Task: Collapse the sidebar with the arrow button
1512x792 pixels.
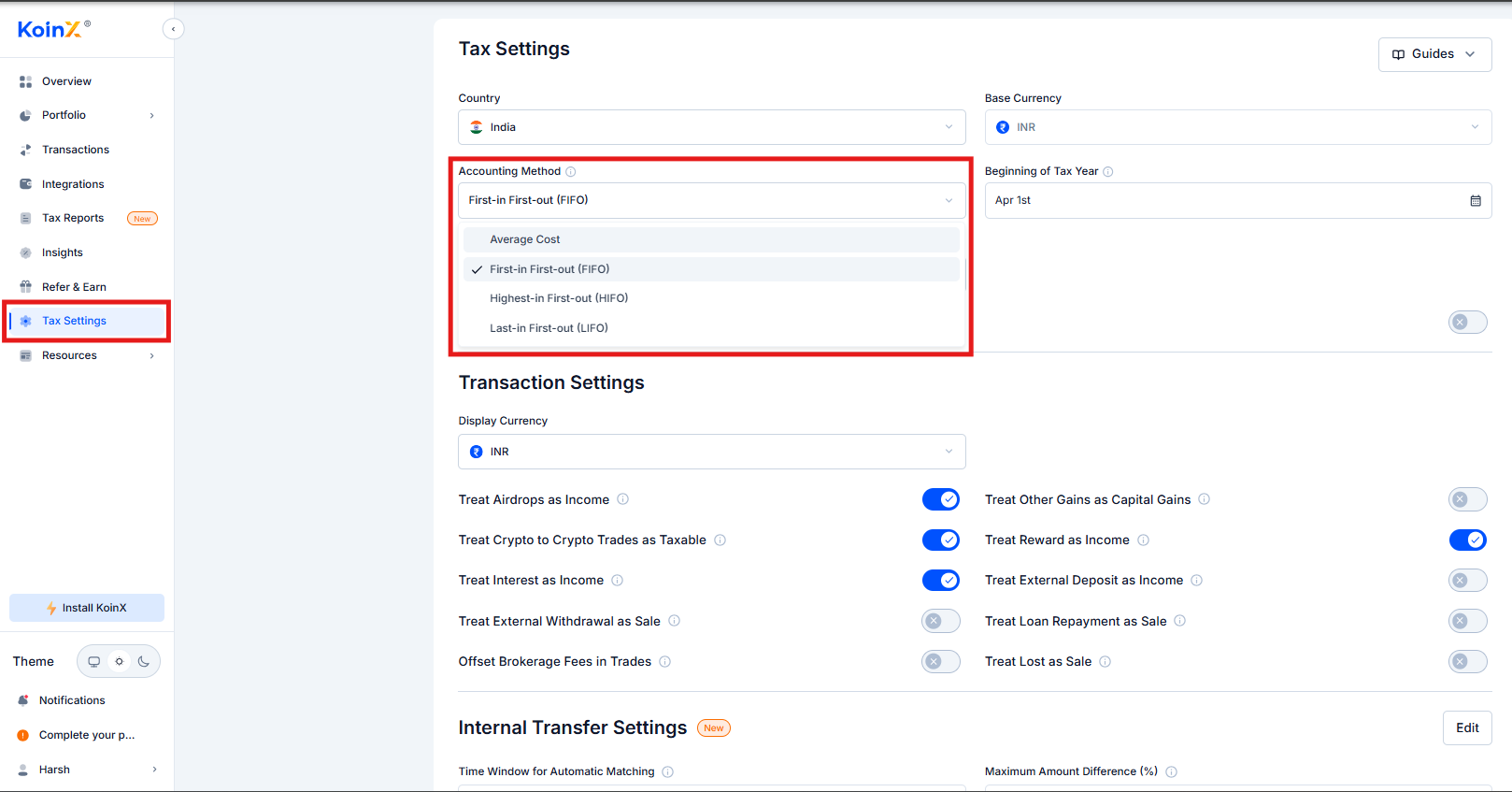Action: point(173,29)
